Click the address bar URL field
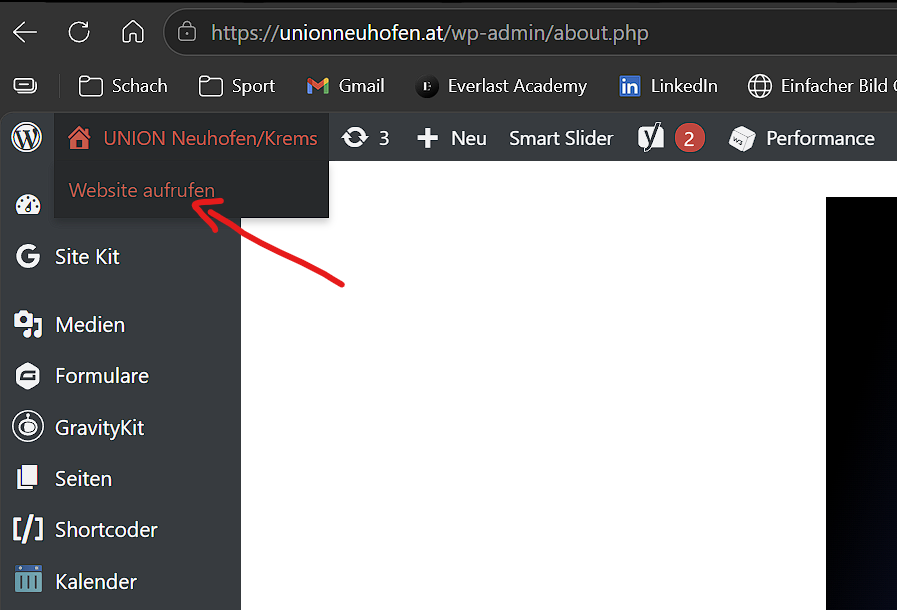The width and height of the screenshot is (897, 610). click(430, 33)
